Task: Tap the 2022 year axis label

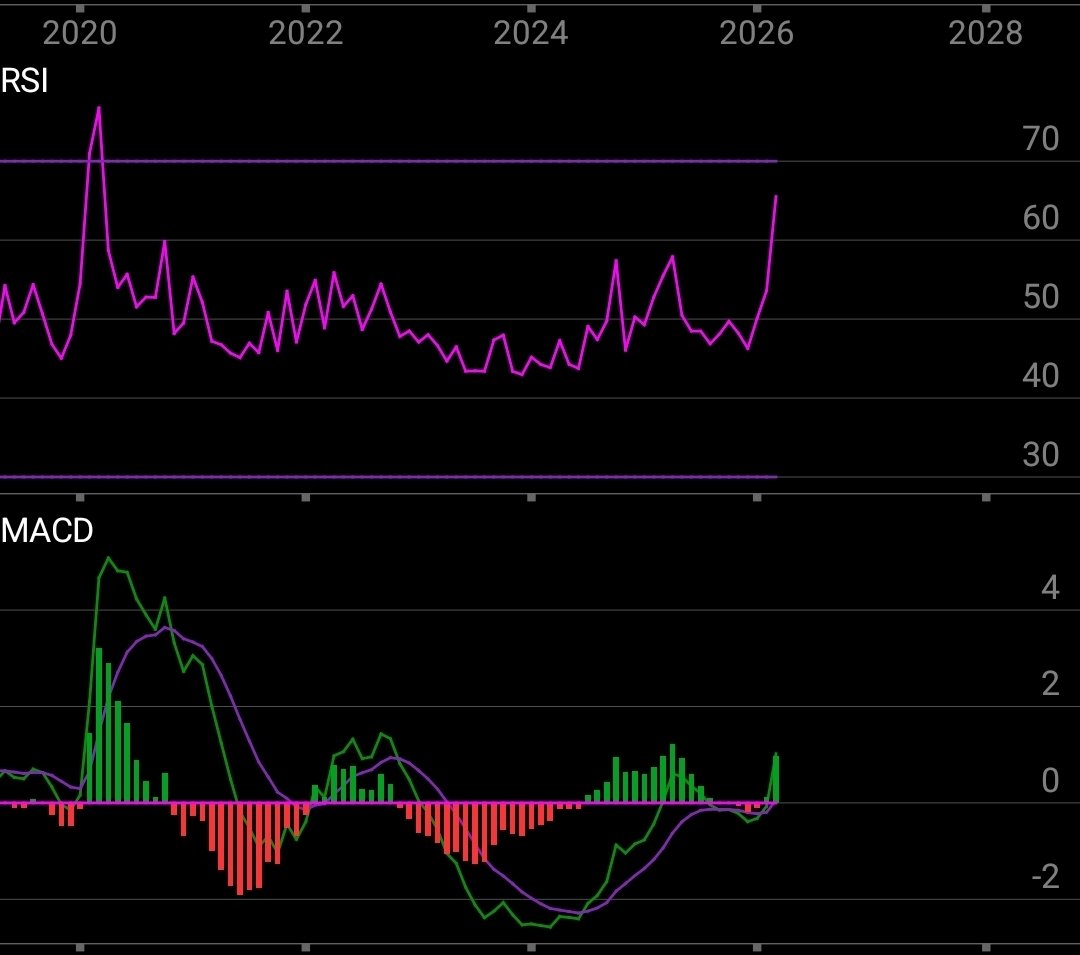Action: [306, 33]
